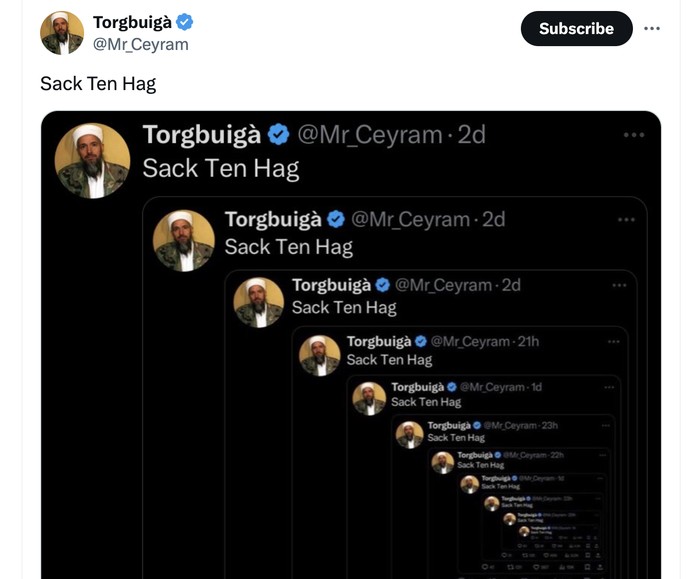Click the "Sack Ten Hag" text in the 21h quote
This screenshot has height=579, width=700.
[x=389, y=360]
